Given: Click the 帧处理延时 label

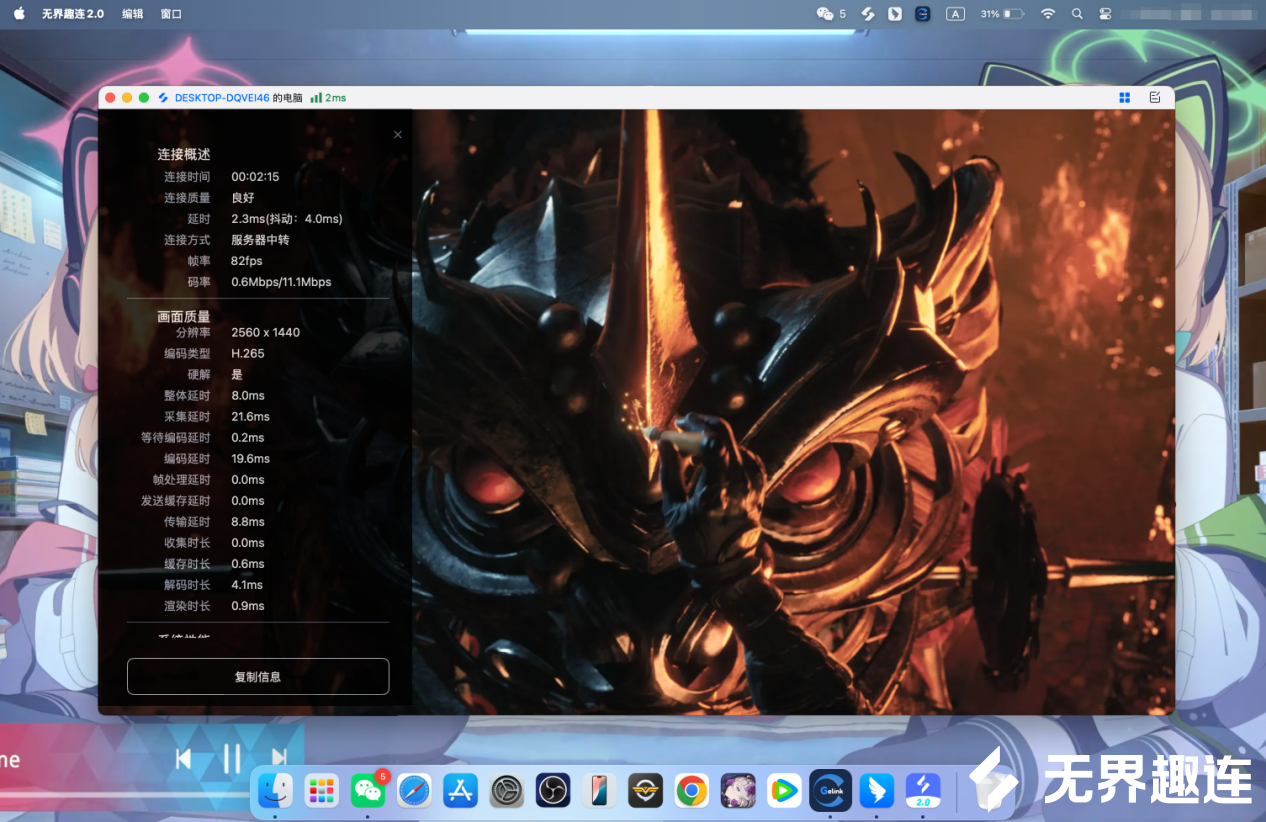Looking at the screenshot, I should tap(182, 480).
